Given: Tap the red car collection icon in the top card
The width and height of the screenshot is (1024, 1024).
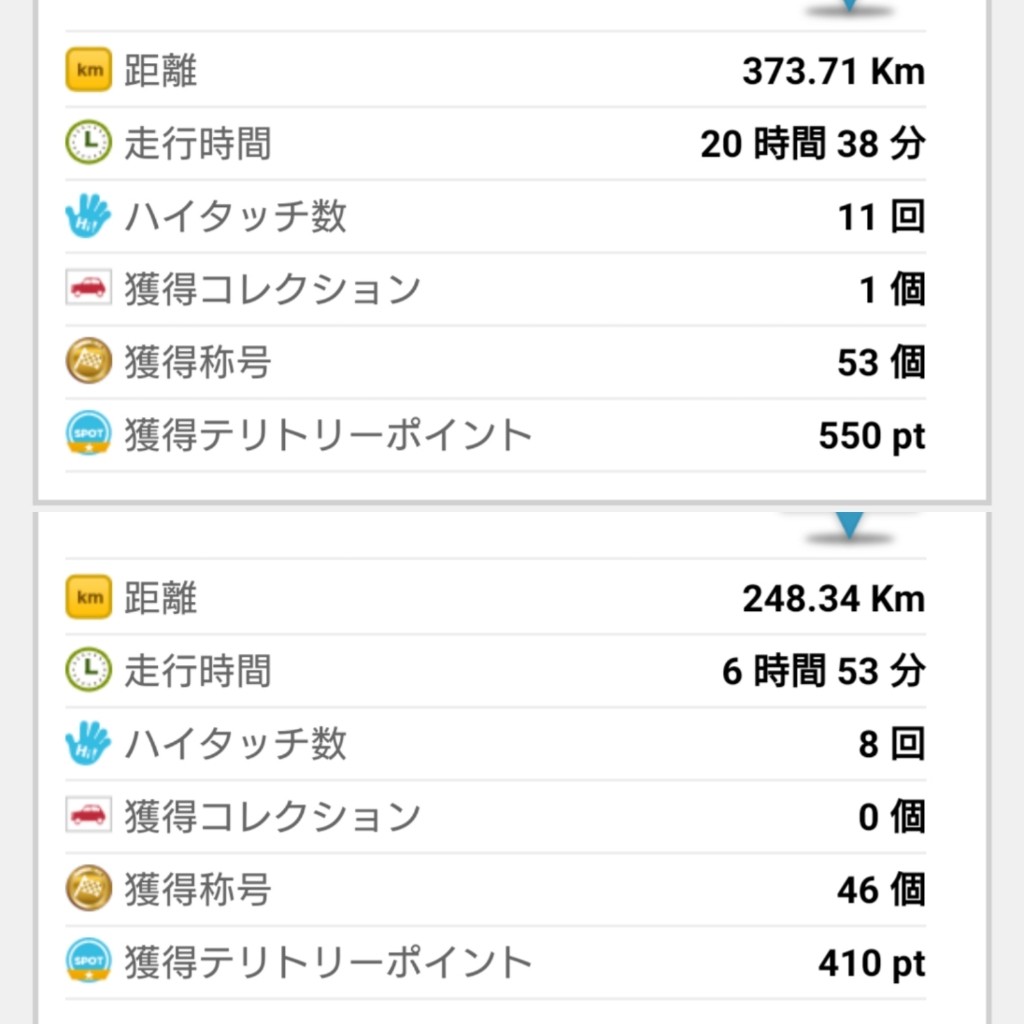Looking at the screenshot, I should pos(89,288).
